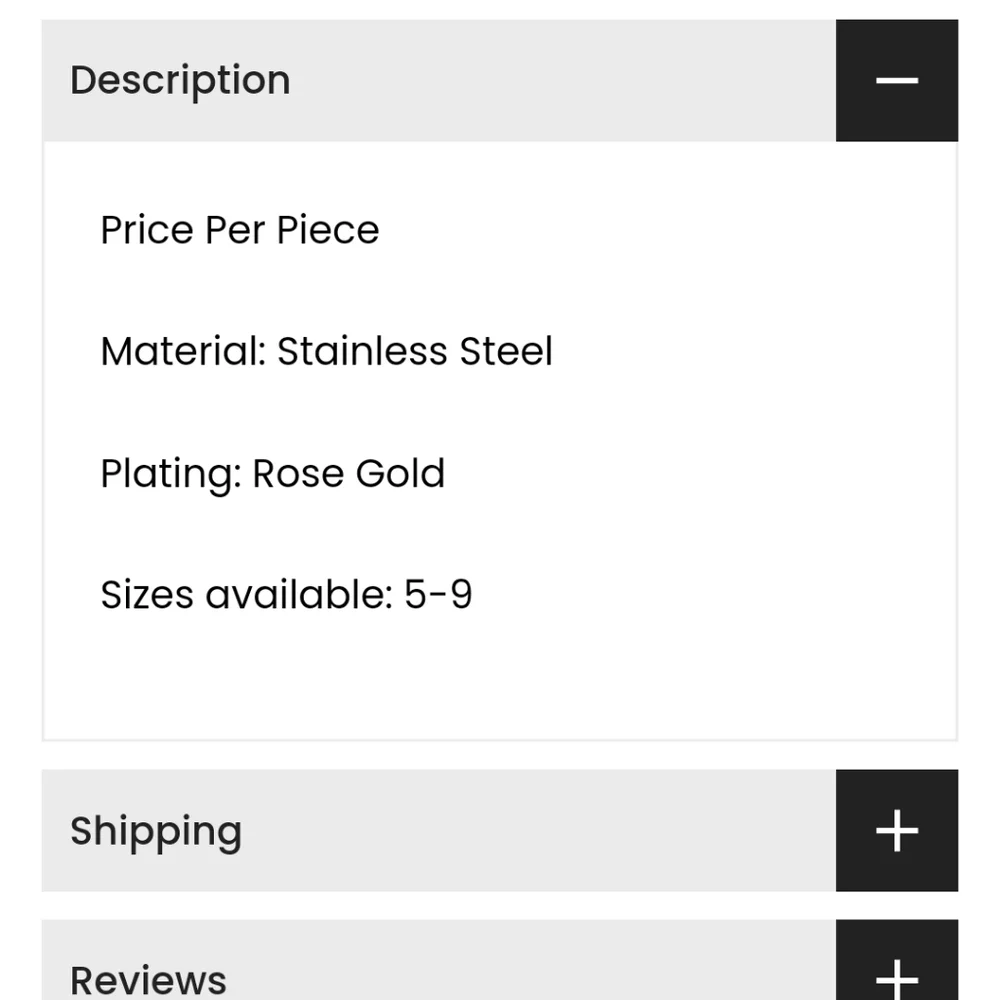
Task: Select the word "Stainless" in material line
Action: click(362, 352)
